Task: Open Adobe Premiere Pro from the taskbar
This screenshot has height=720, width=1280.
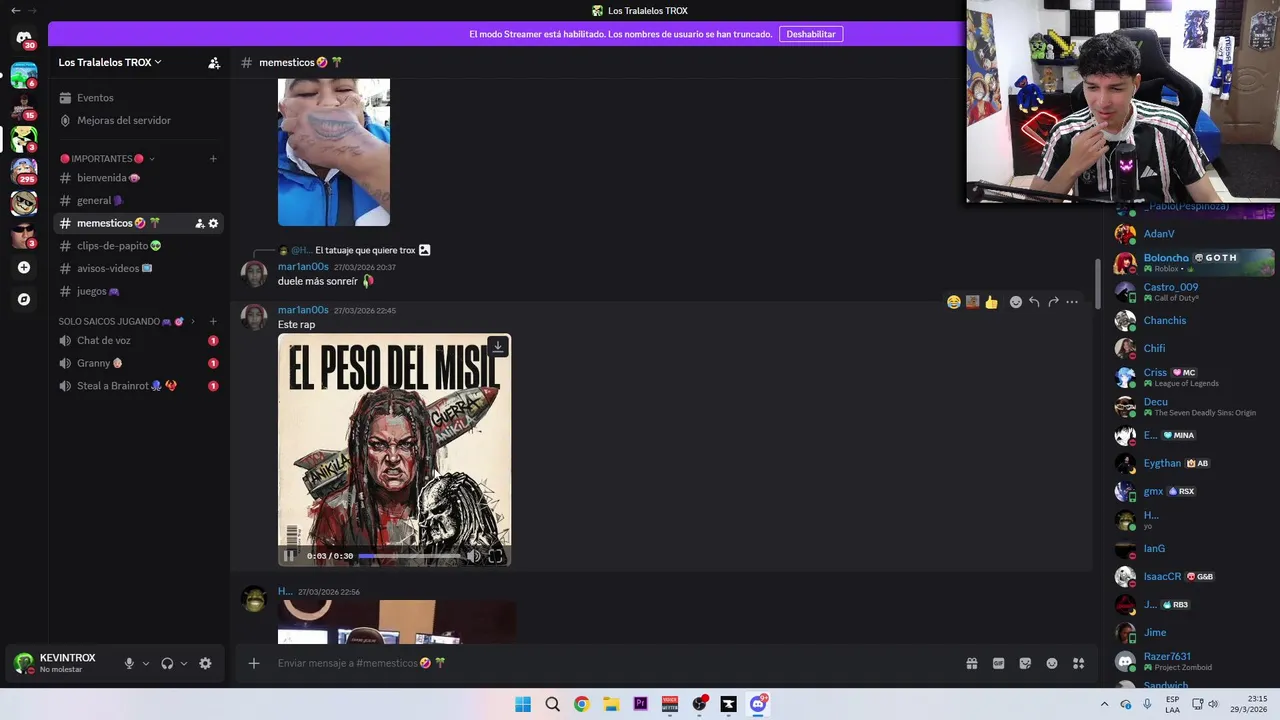Action: [x=640, y=704]
